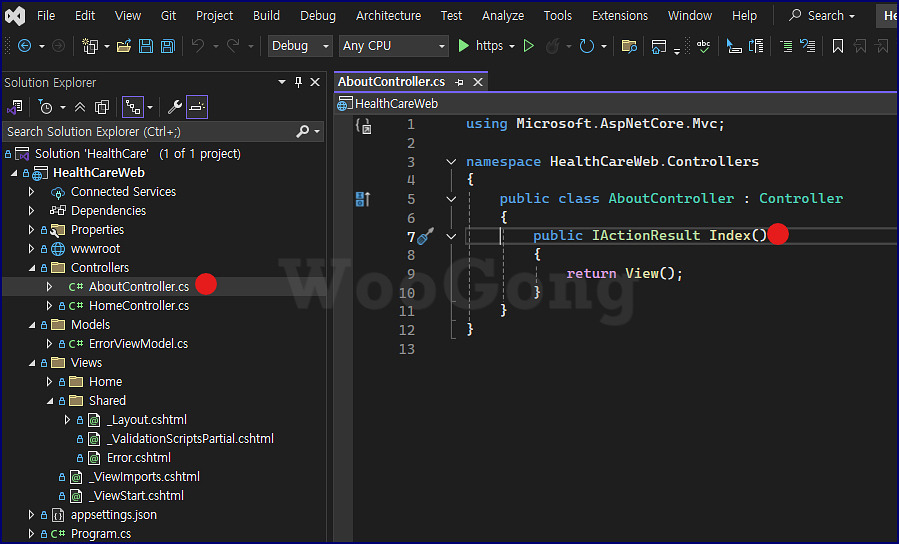Toggle a bookmark with the bookmark icon
The image size is (899, 544).
click(x=838, y=46)
